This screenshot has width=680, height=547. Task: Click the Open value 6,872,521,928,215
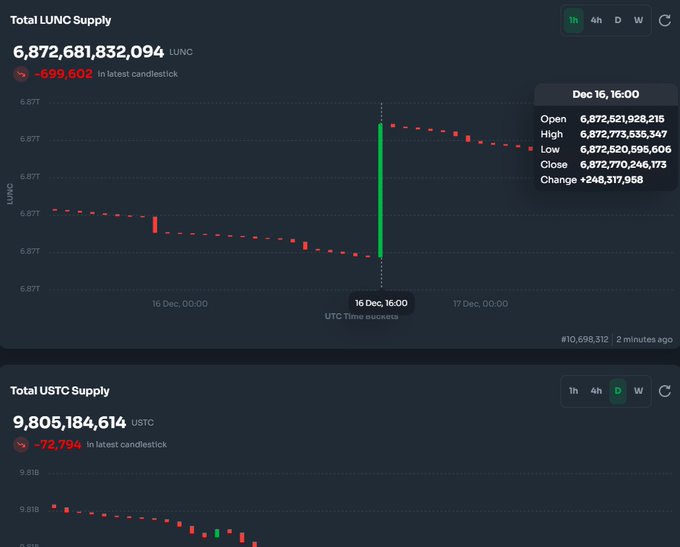[x=622, y=119]
